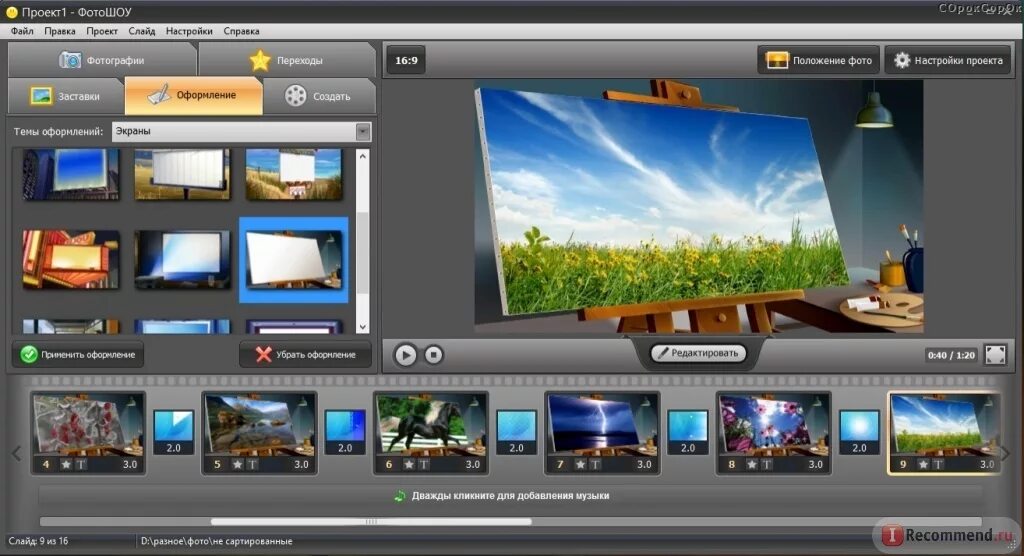Select the white roadside billboard theme thumbnail

182,174
